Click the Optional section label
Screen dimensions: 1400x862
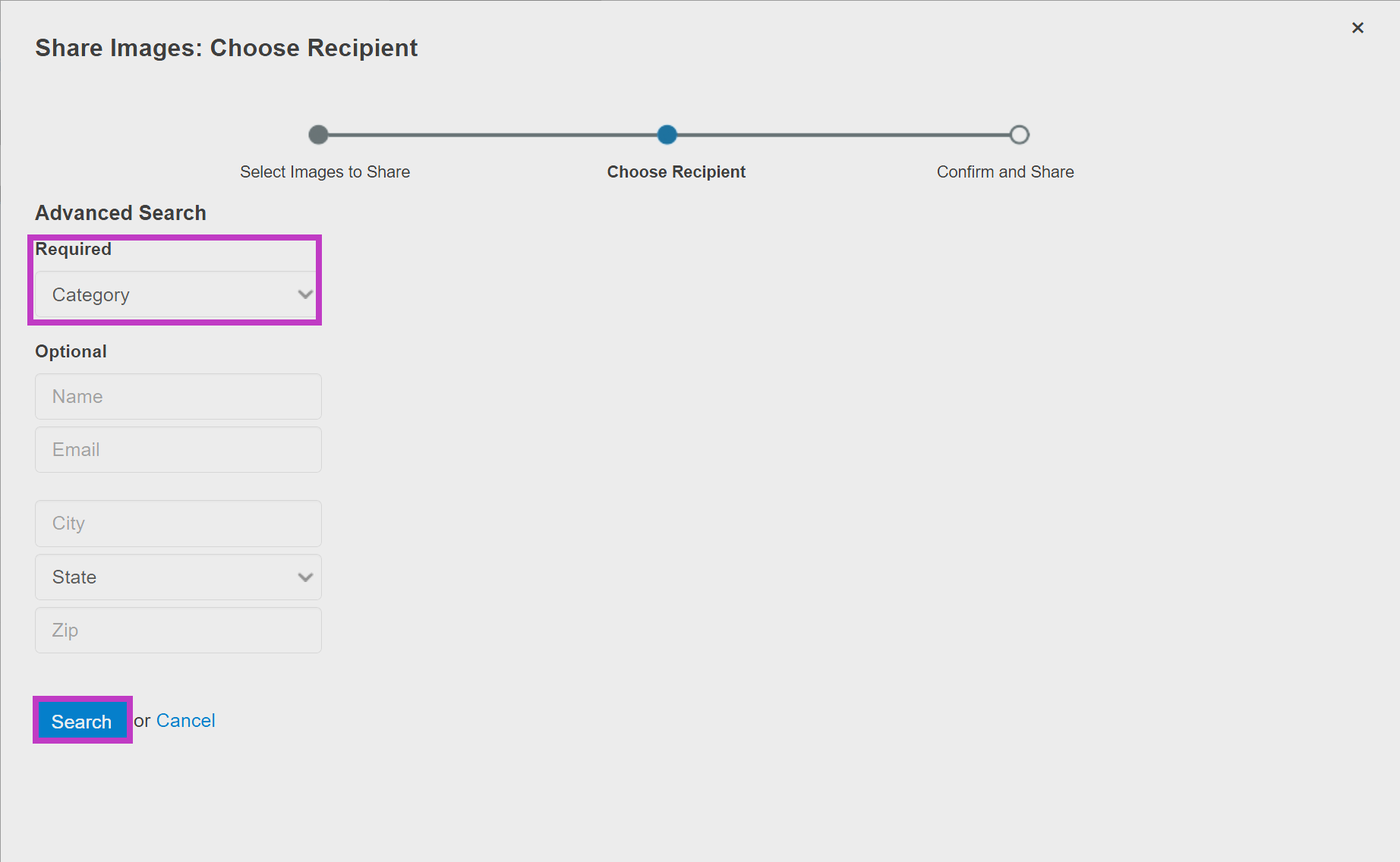pyautogui.click(x=71, y=351)
